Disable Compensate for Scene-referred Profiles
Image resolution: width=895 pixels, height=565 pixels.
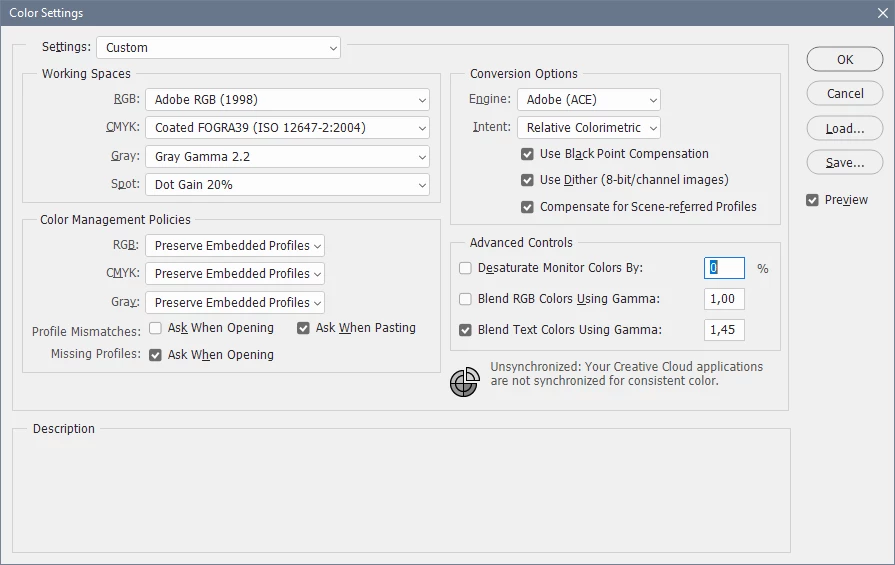pyautogui.click(x=527, y=207)
